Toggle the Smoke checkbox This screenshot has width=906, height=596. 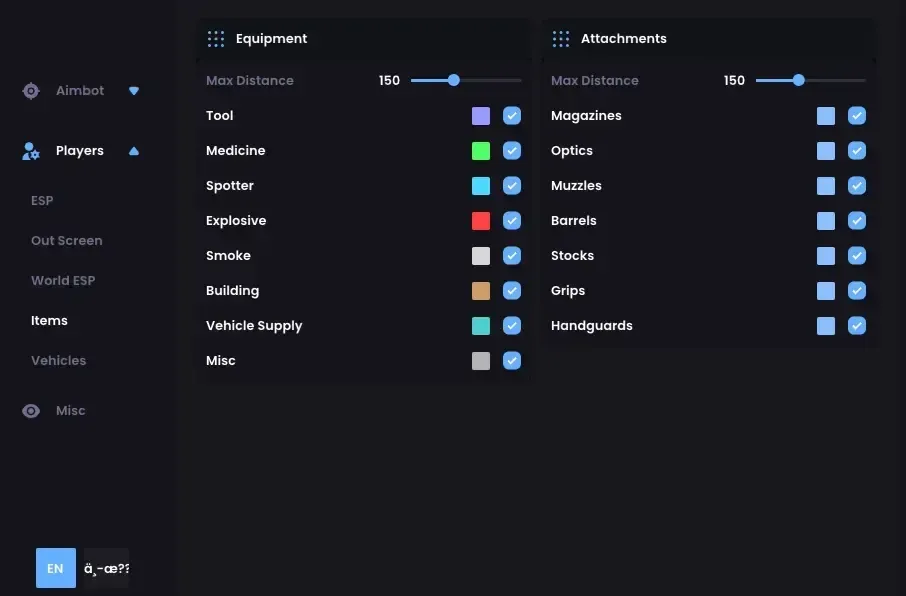pyautogui.click(x=512, y=256)
